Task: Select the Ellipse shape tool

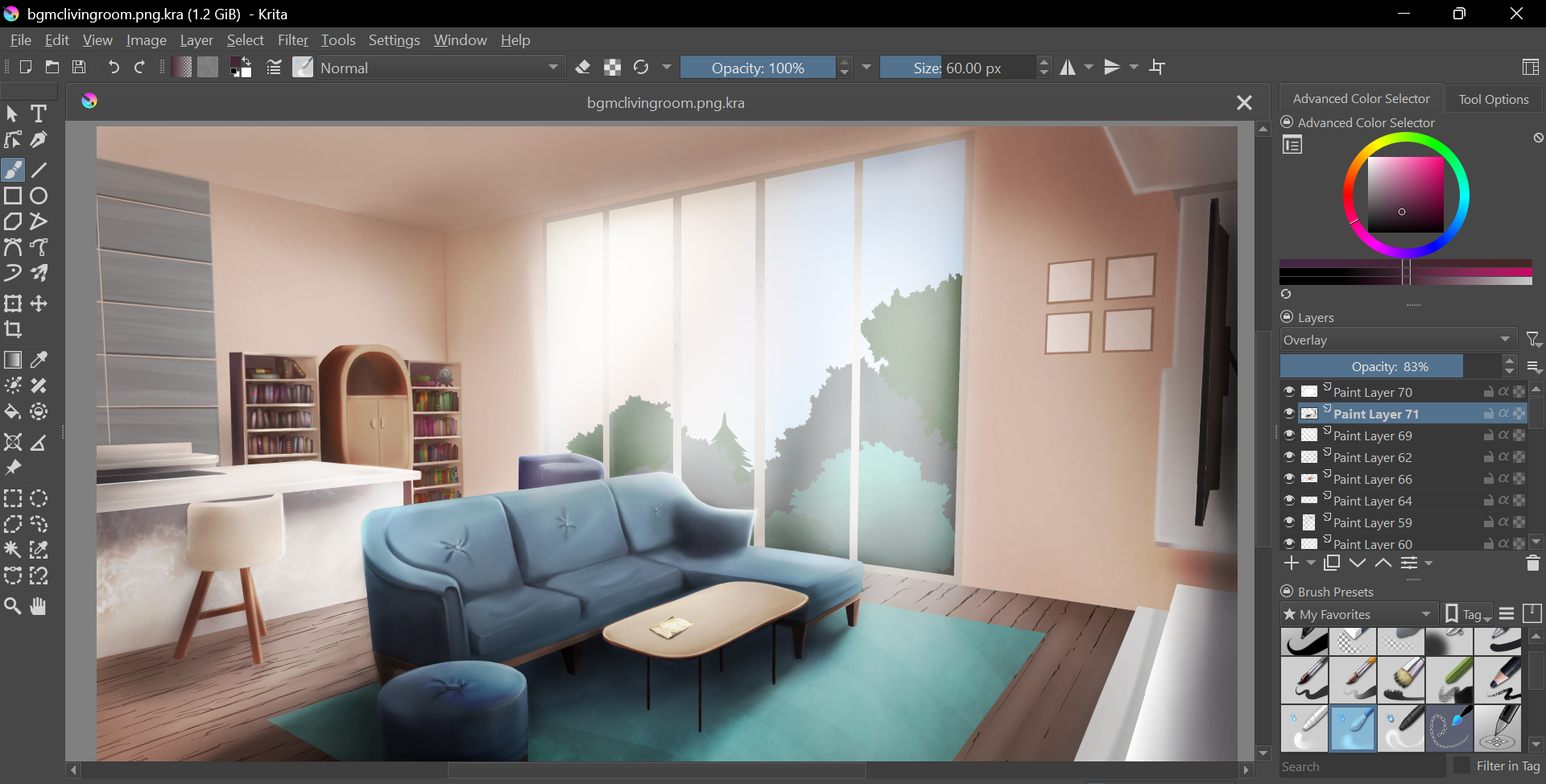Action: coord(39,196)
